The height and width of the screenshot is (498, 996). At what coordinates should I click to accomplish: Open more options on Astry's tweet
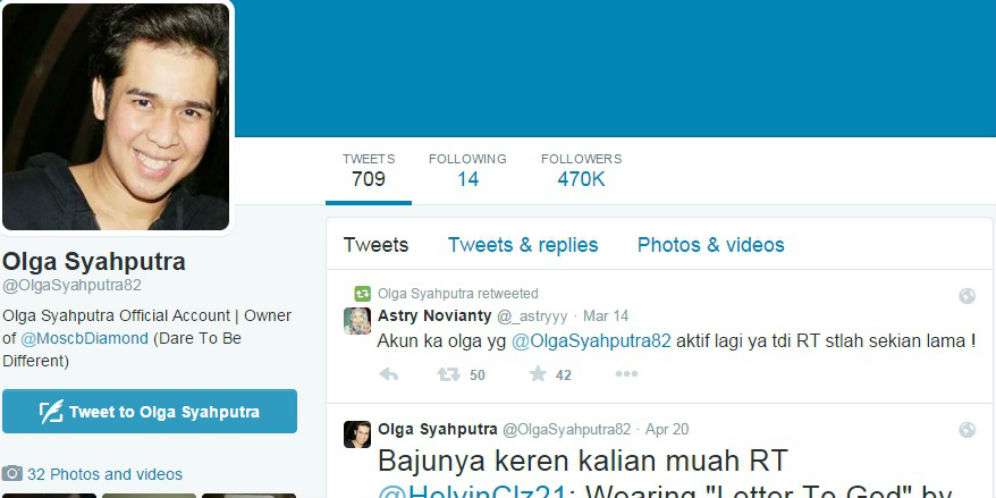pos(626,374)
